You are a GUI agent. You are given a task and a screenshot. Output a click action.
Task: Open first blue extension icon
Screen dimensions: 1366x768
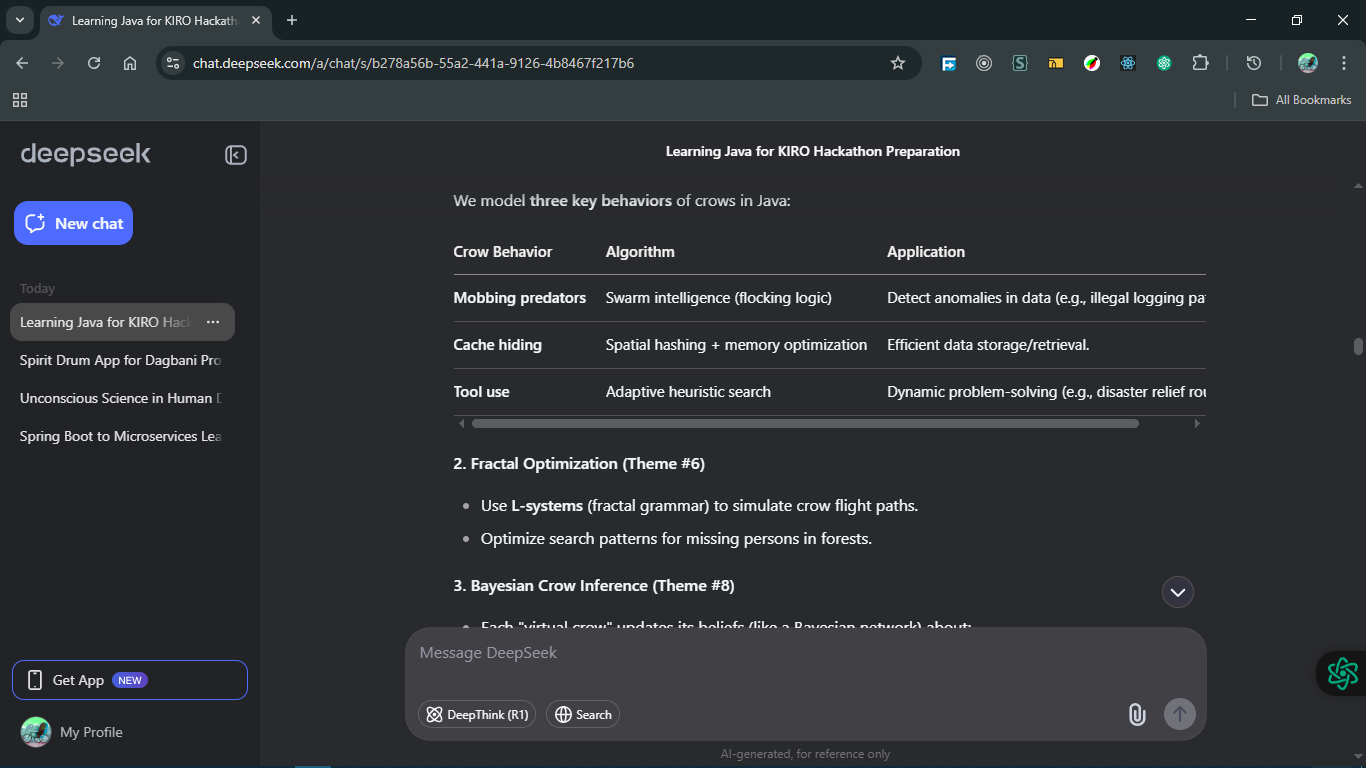(x=949, y=63)
